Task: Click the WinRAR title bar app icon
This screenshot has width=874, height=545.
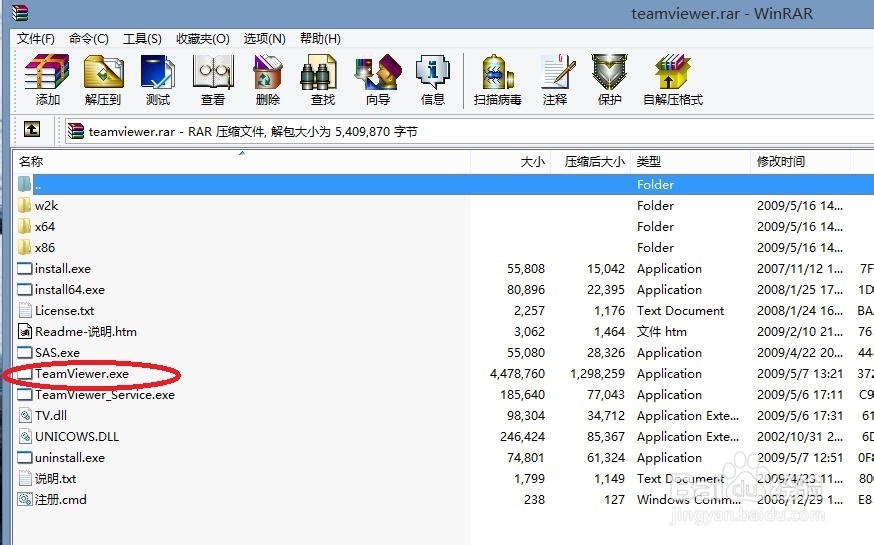Action: coord(20,12)
